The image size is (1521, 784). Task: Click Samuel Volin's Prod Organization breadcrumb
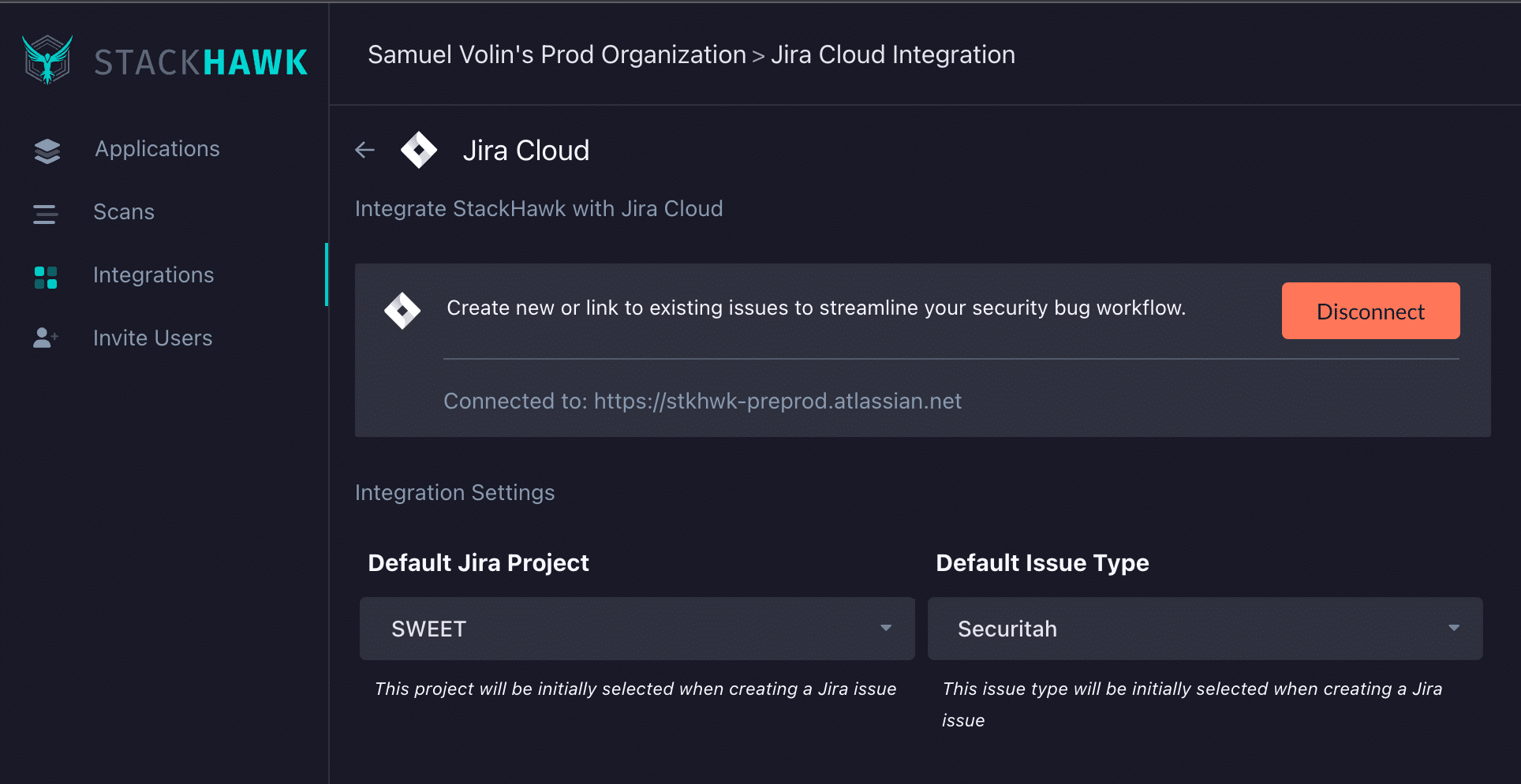point(557,54)
